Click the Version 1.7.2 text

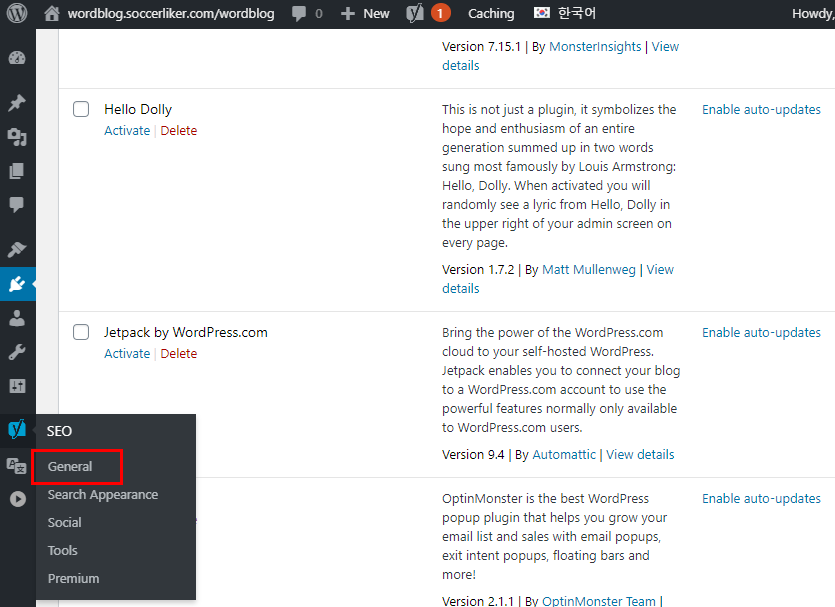click(478, 270)
